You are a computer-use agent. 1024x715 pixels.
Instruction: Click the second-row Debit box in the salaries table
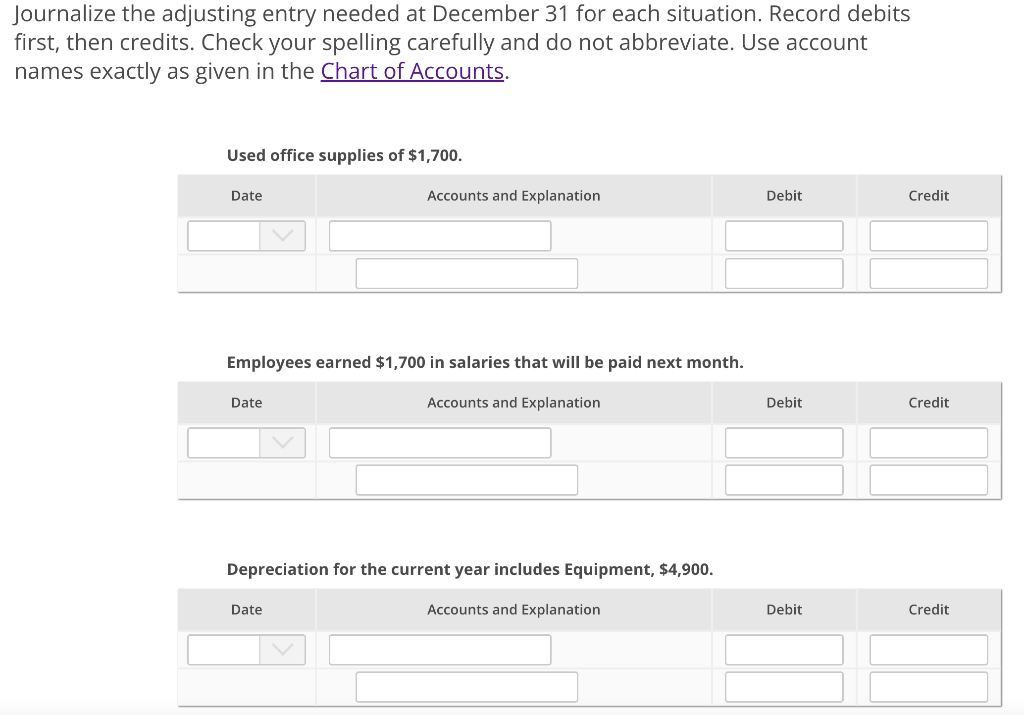pos(783,479)
